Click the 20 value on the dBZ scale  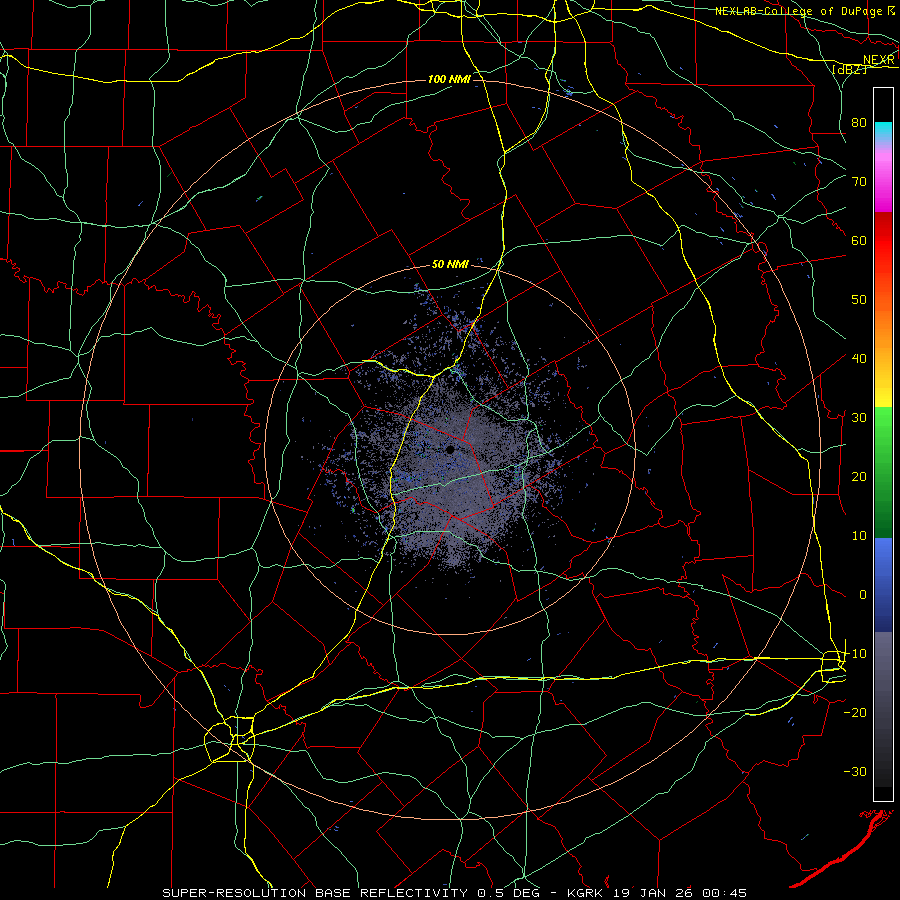[859, 476]
